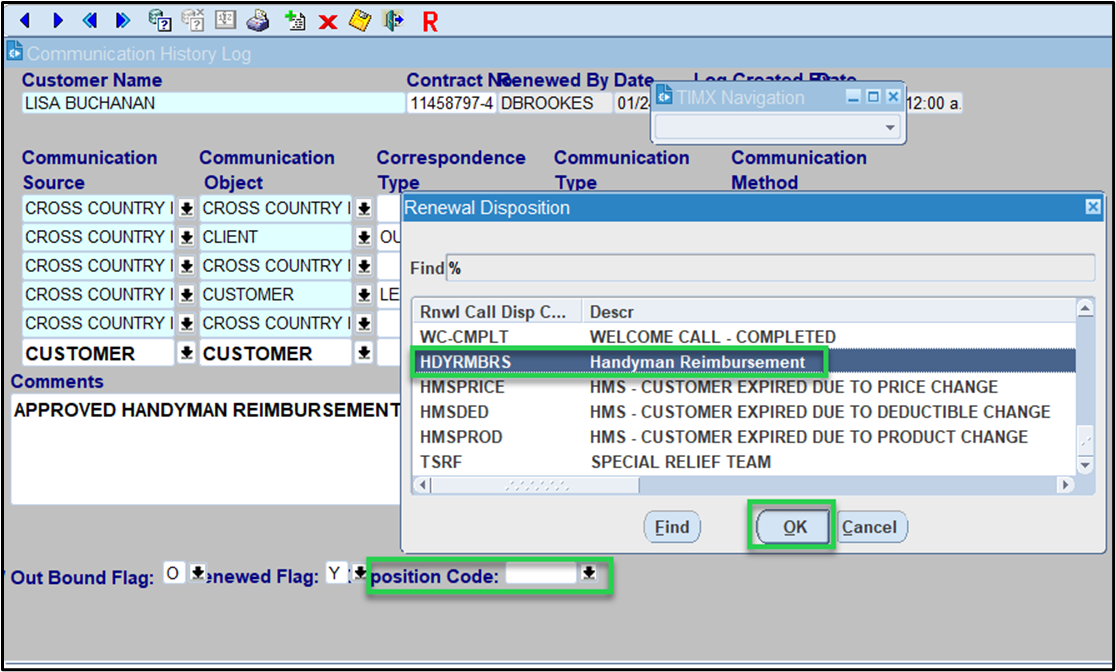Expand the TIMX Navigation combo box
Image resolution: width=1116 pixels, height=672 pixels.
(x=890, y=128)
